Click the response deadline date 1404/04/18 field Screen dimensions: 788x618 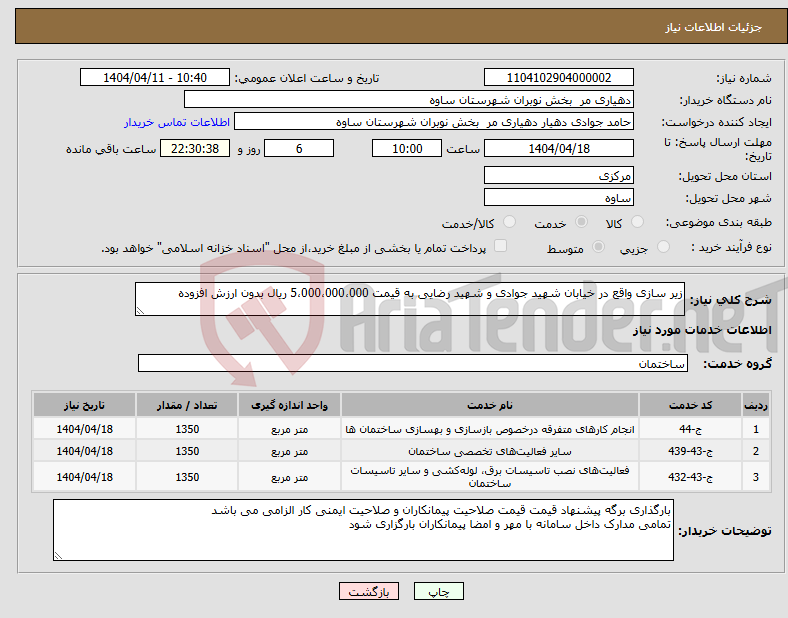(x=559, y=148)
